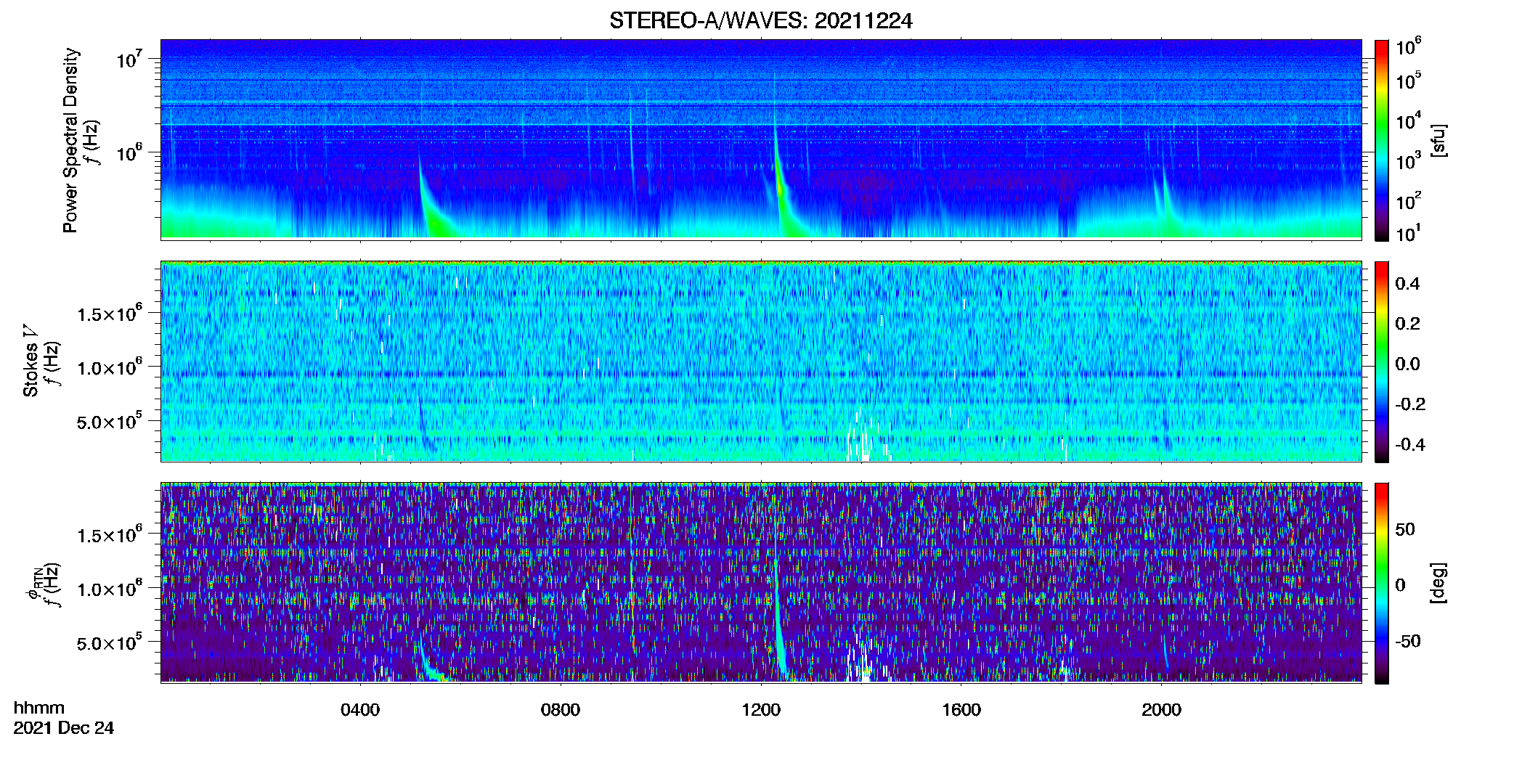
Task: Click the 0400 time tick label
Action: coord(360,709)
